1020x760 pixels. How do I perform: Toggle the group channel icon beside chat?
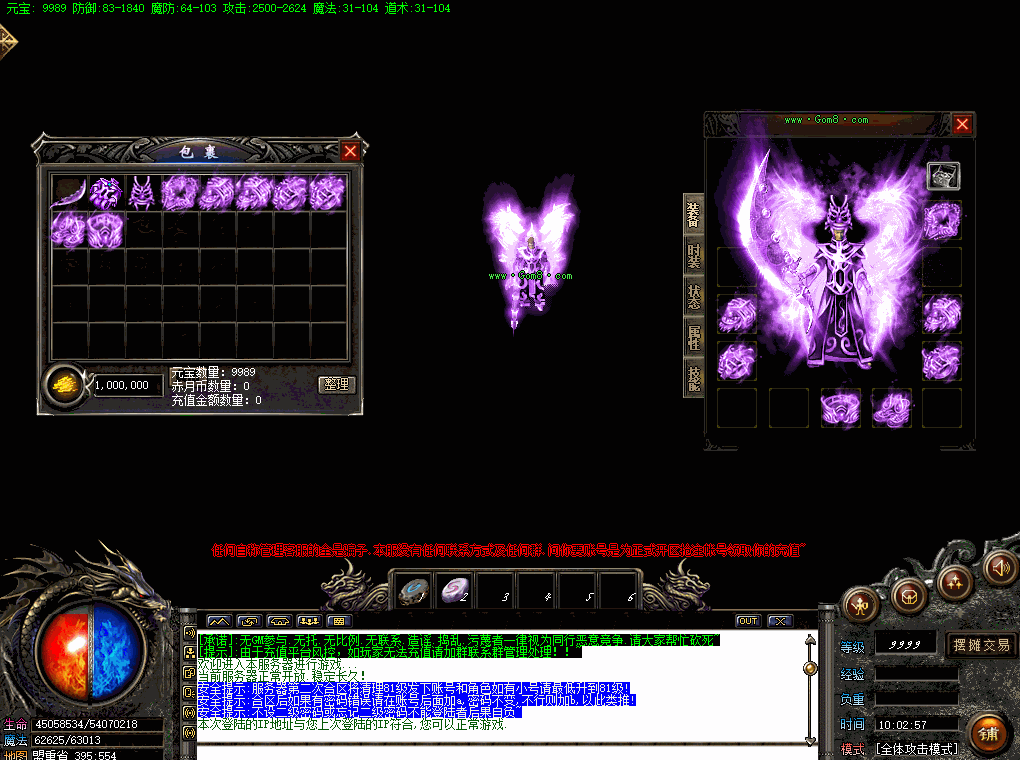pyautogui.click(x=189, y=652)
